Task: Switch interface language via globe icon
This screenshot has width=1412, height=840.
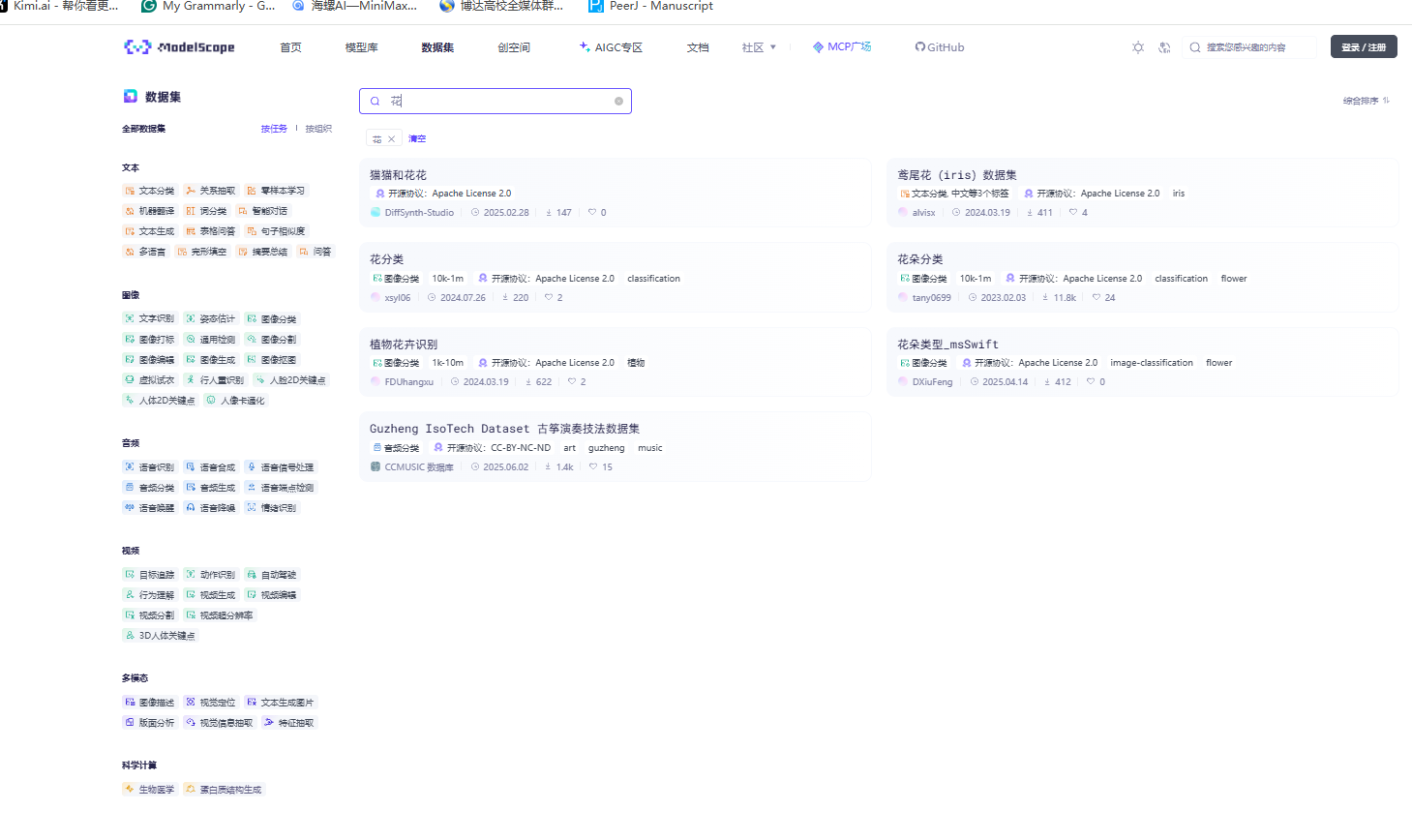Action: tap(1164, 46)
